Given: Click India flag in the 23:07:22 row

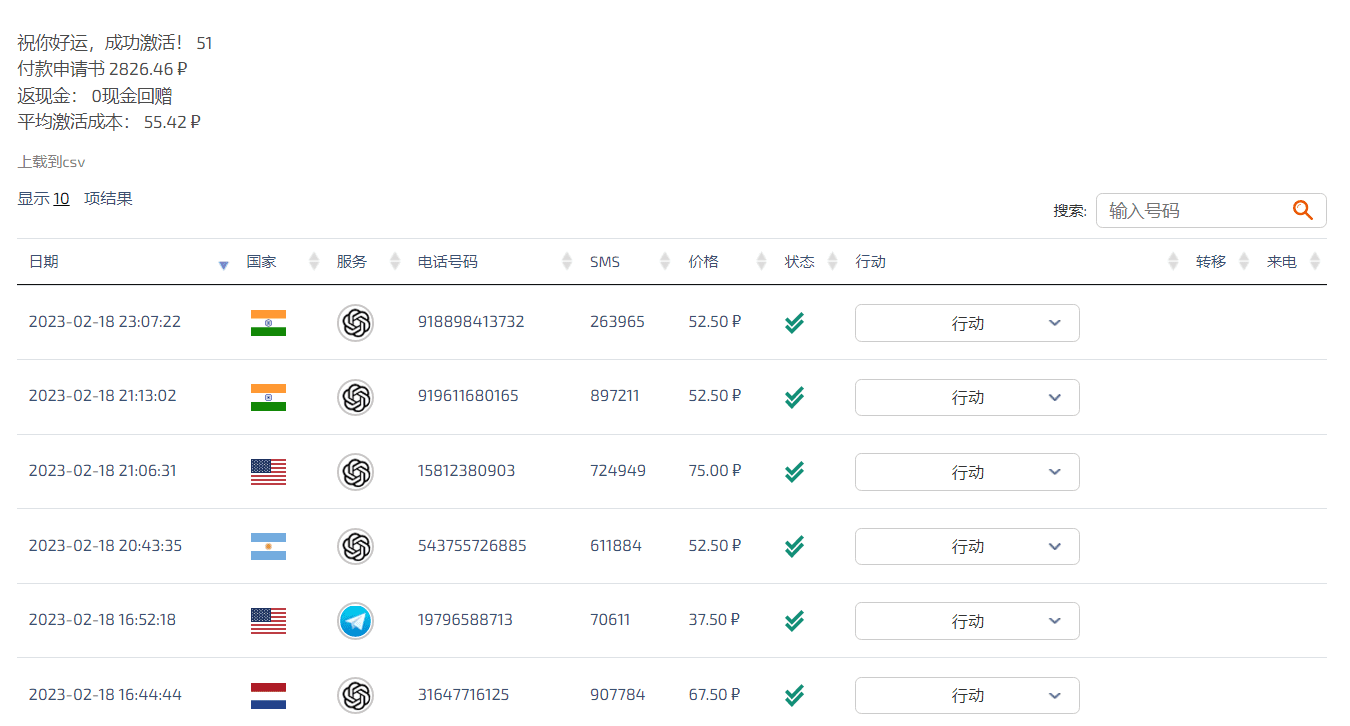Looking at the screenshot, I should coord(268,323).
